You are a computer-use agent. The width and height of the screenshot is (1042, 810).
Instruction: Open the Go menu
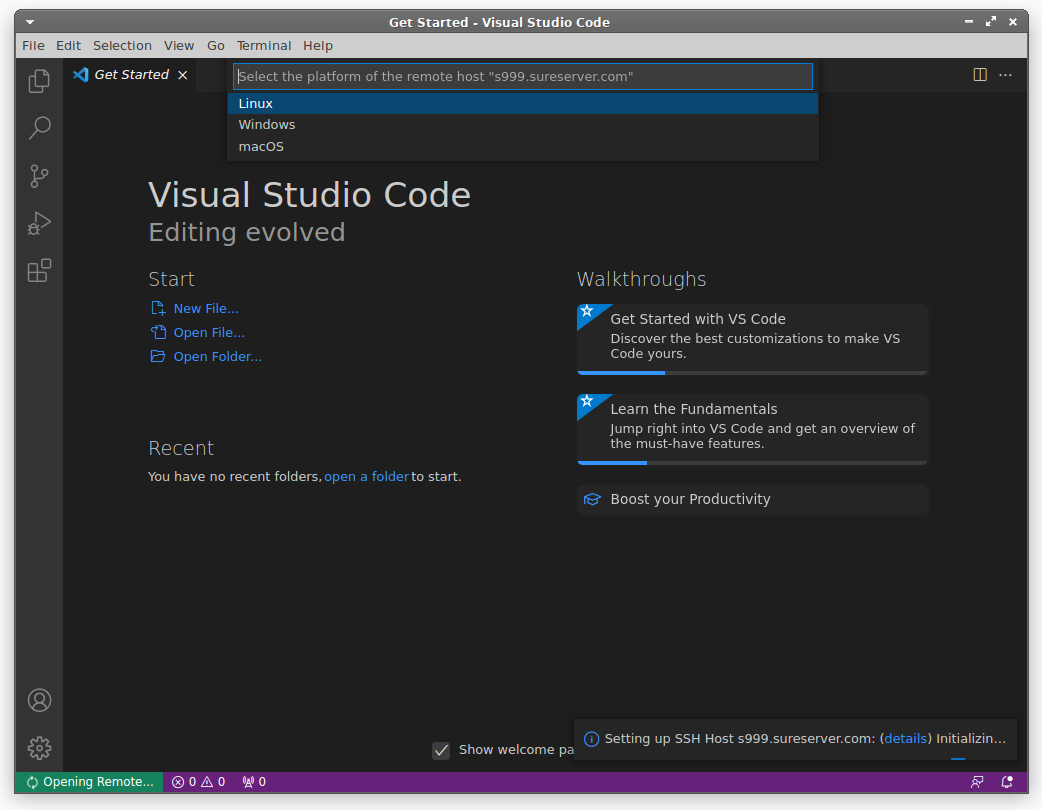point(215,46)
